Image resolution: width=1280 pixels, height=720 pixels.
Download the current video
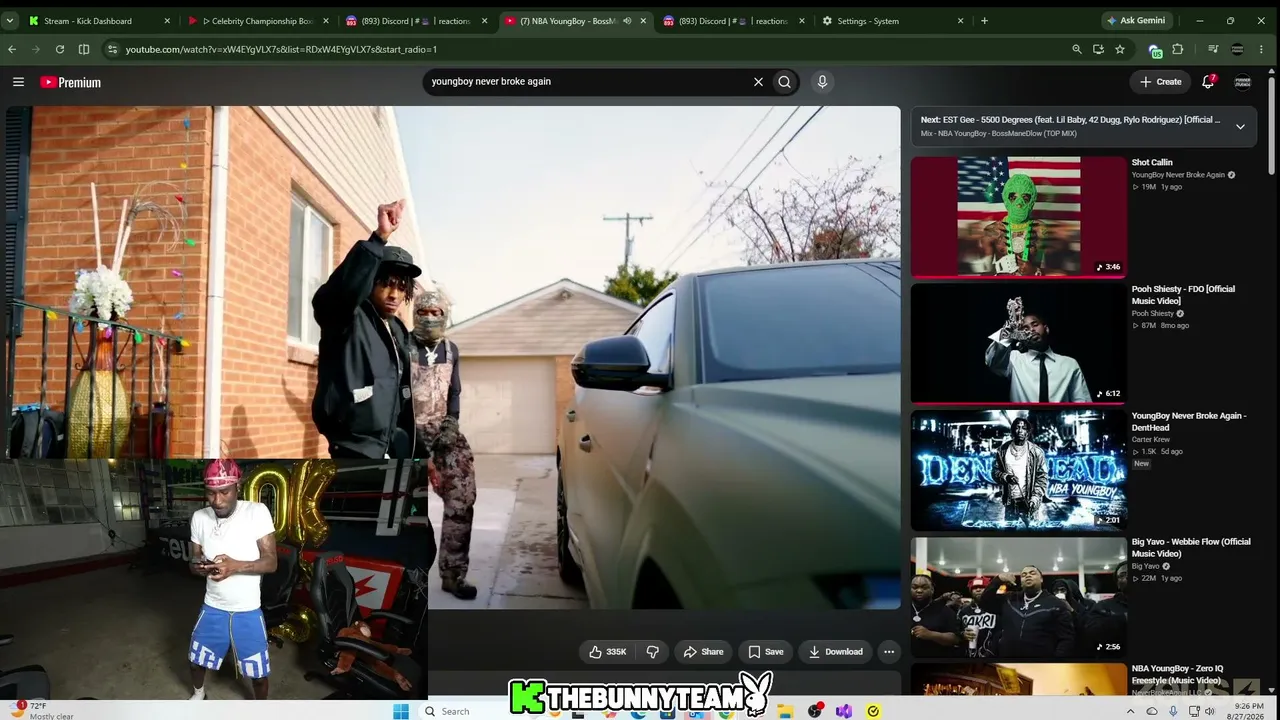[836, 652]
